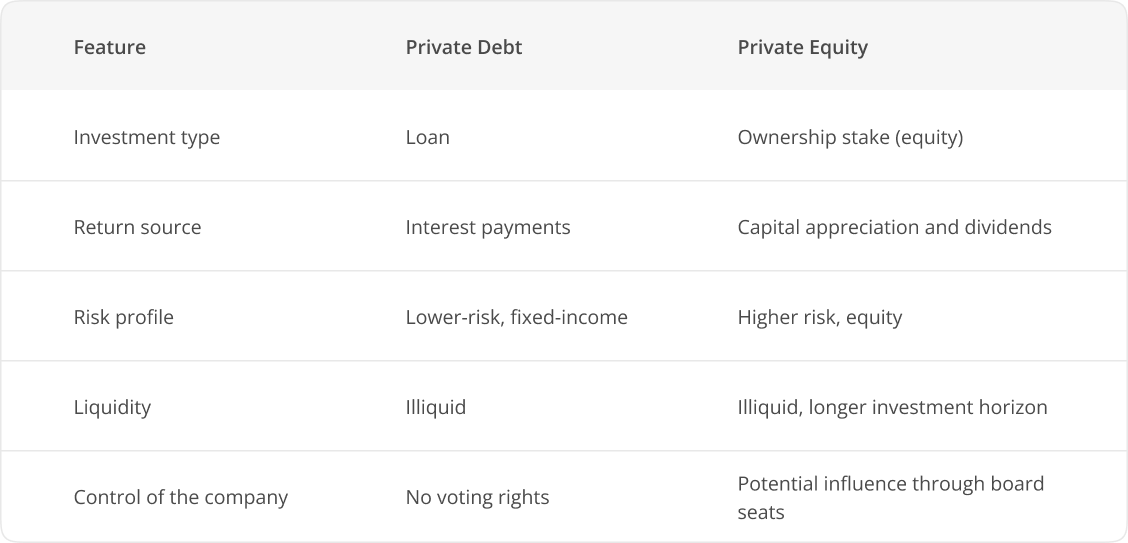Click the Lower-risk, fixed-income cell
The width and height of the screenshot is (1128, 543).
[517, 317]
